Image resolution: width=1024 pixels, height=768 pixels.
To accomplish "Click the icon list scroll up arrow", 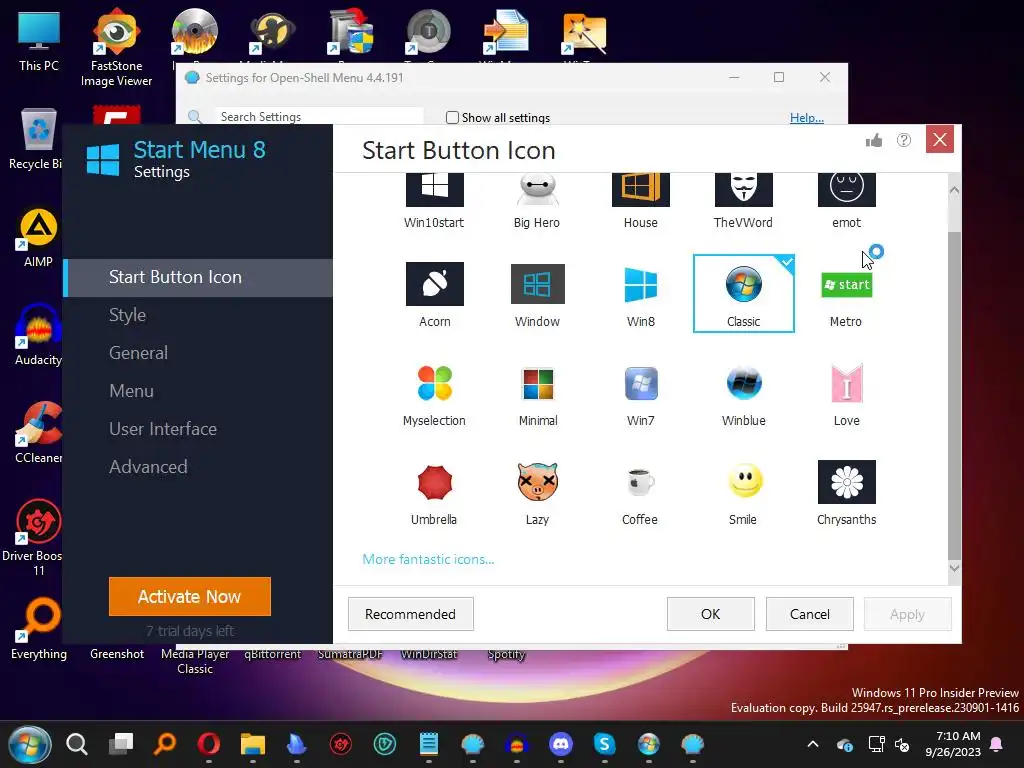I will click(x=954, y=190).
